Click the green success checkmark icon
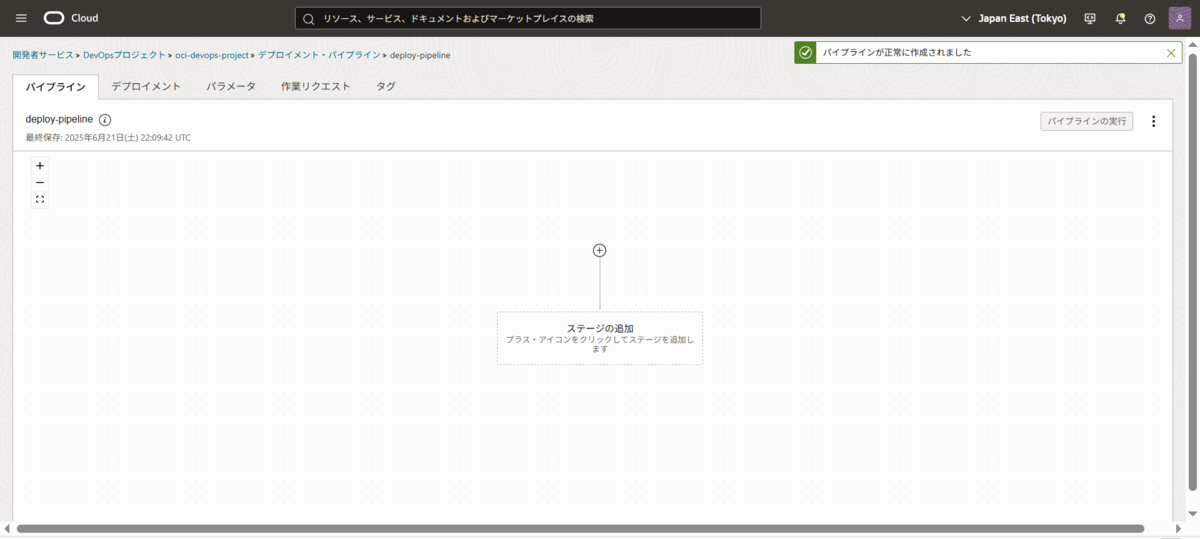This screenshot has width=1200, height=539. [806, 52]
